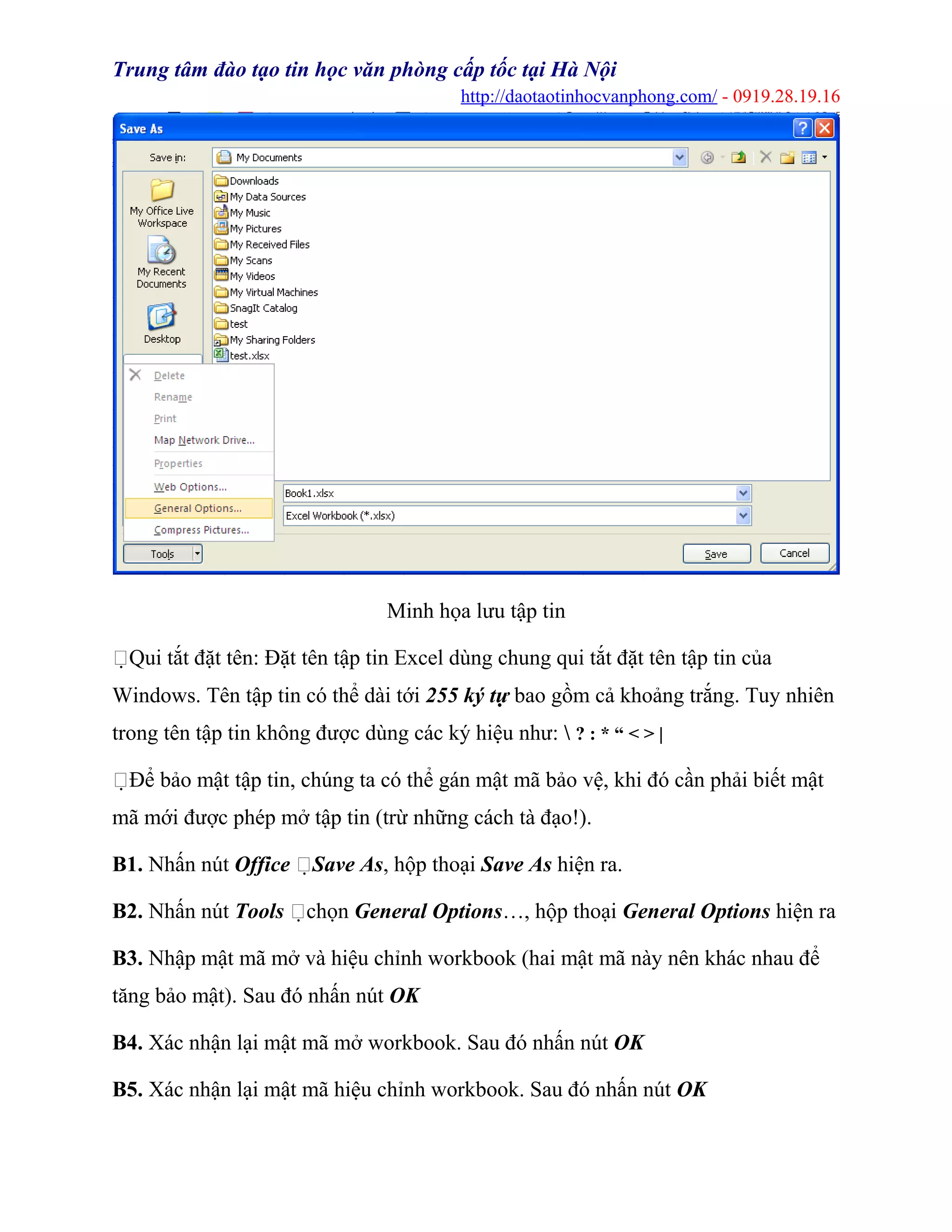Click the Back navigation icon in toolbar
This screenshot has height=1232, width=952.
(707, 158)
